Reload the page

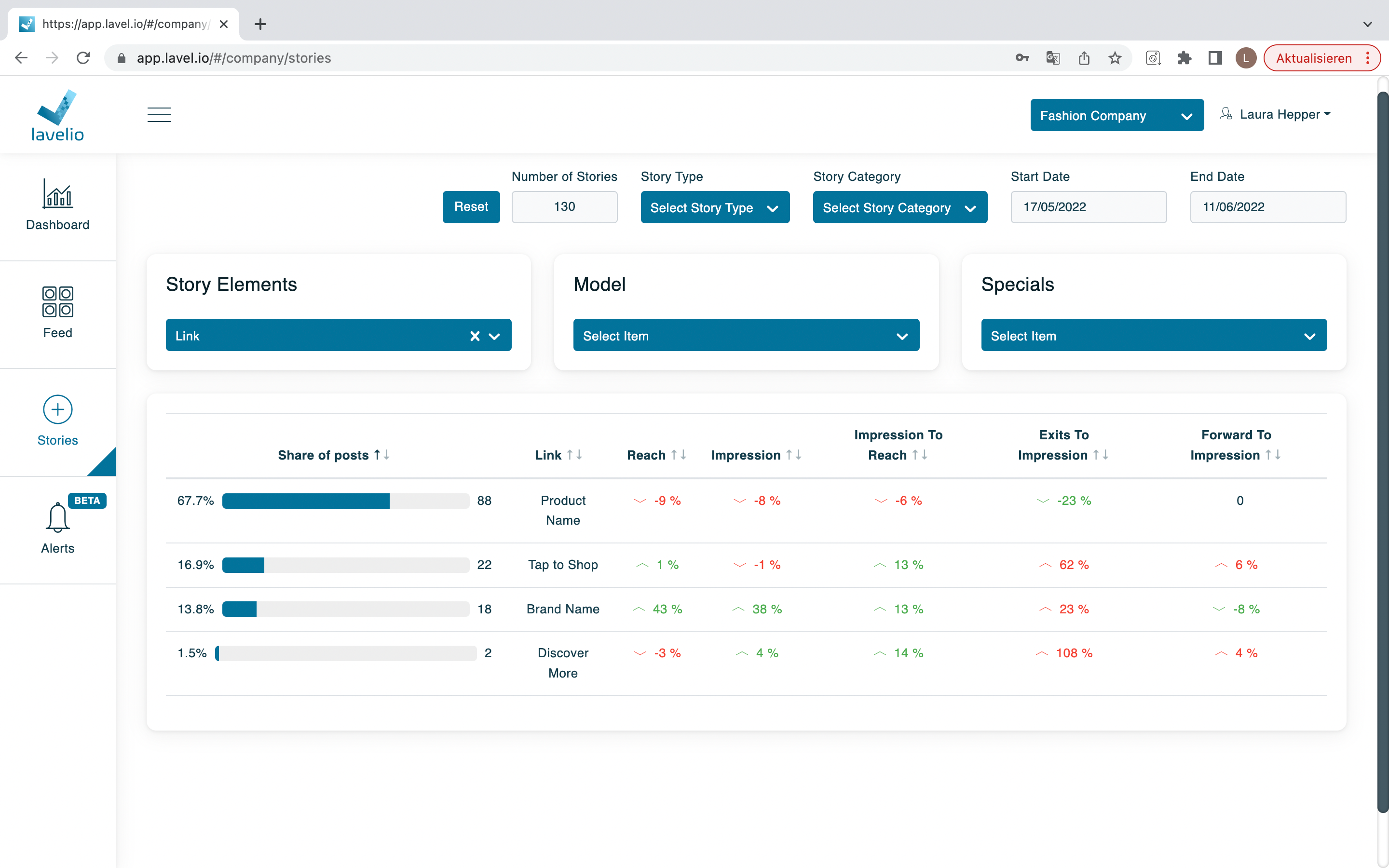click(x=83, y=58)
